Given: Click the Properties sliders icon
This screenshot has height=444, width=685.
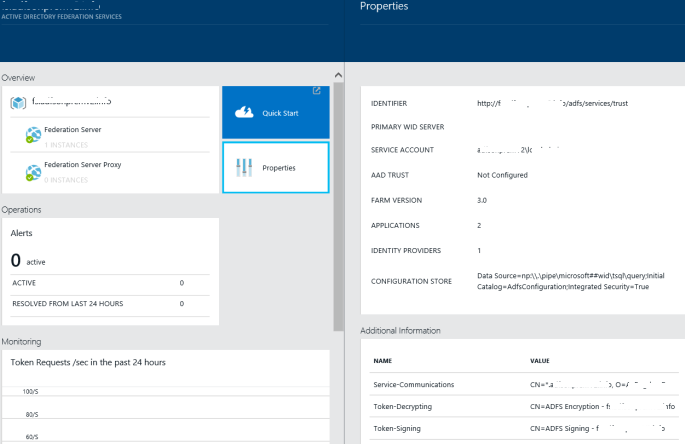Looking at the screenshot, I should 241,168.
